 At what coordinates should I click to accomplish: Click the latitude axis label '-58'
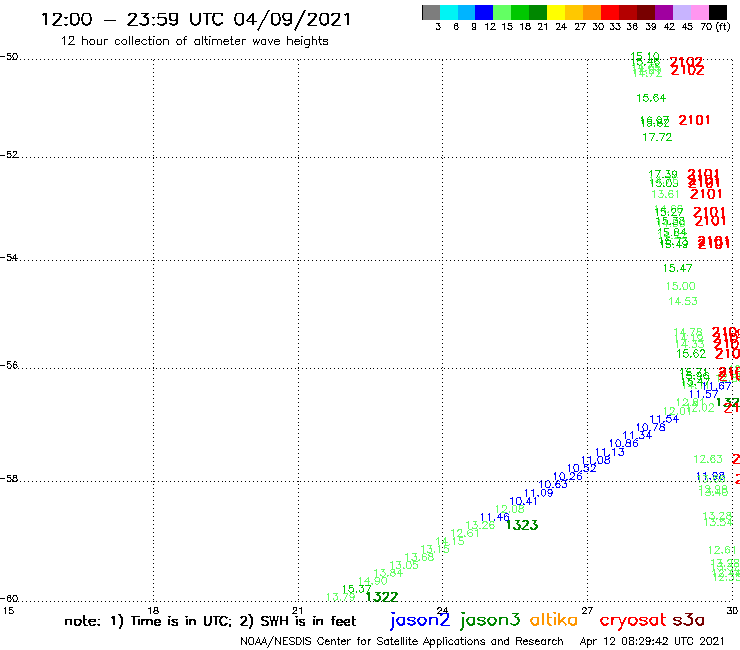pyautogui.click(x=9, y=479)
